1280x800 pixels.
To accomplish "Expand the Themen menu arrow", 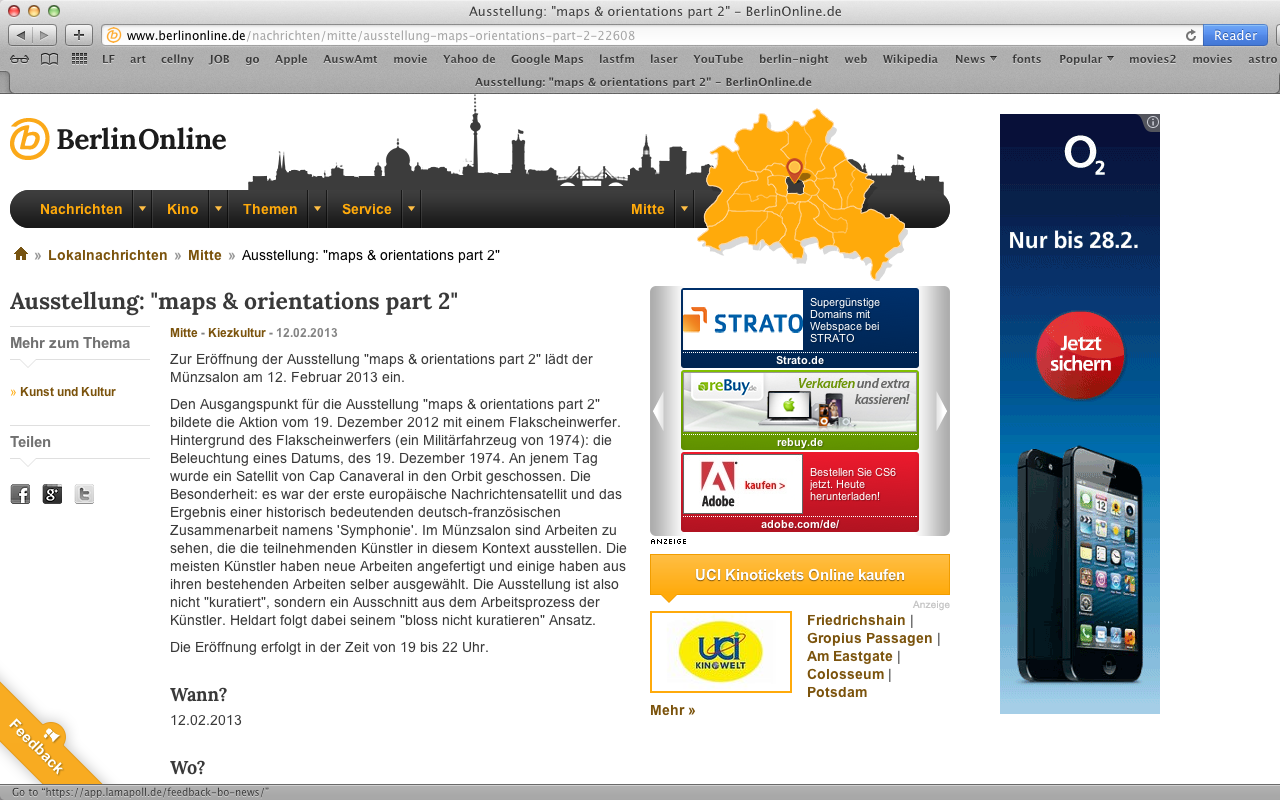I will point(317,209).
